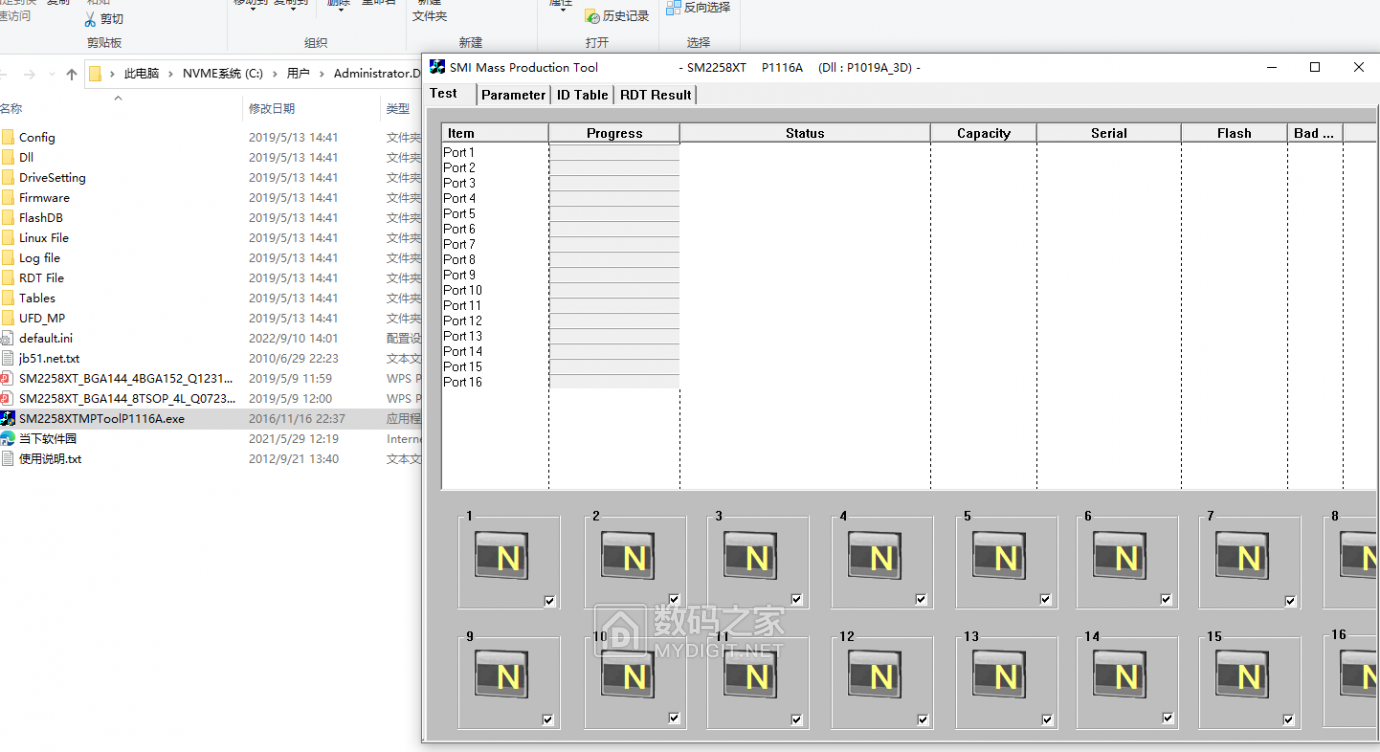Click the Status column header
Viewport: 1380px width, 752px height.
(x=805, y=133)
